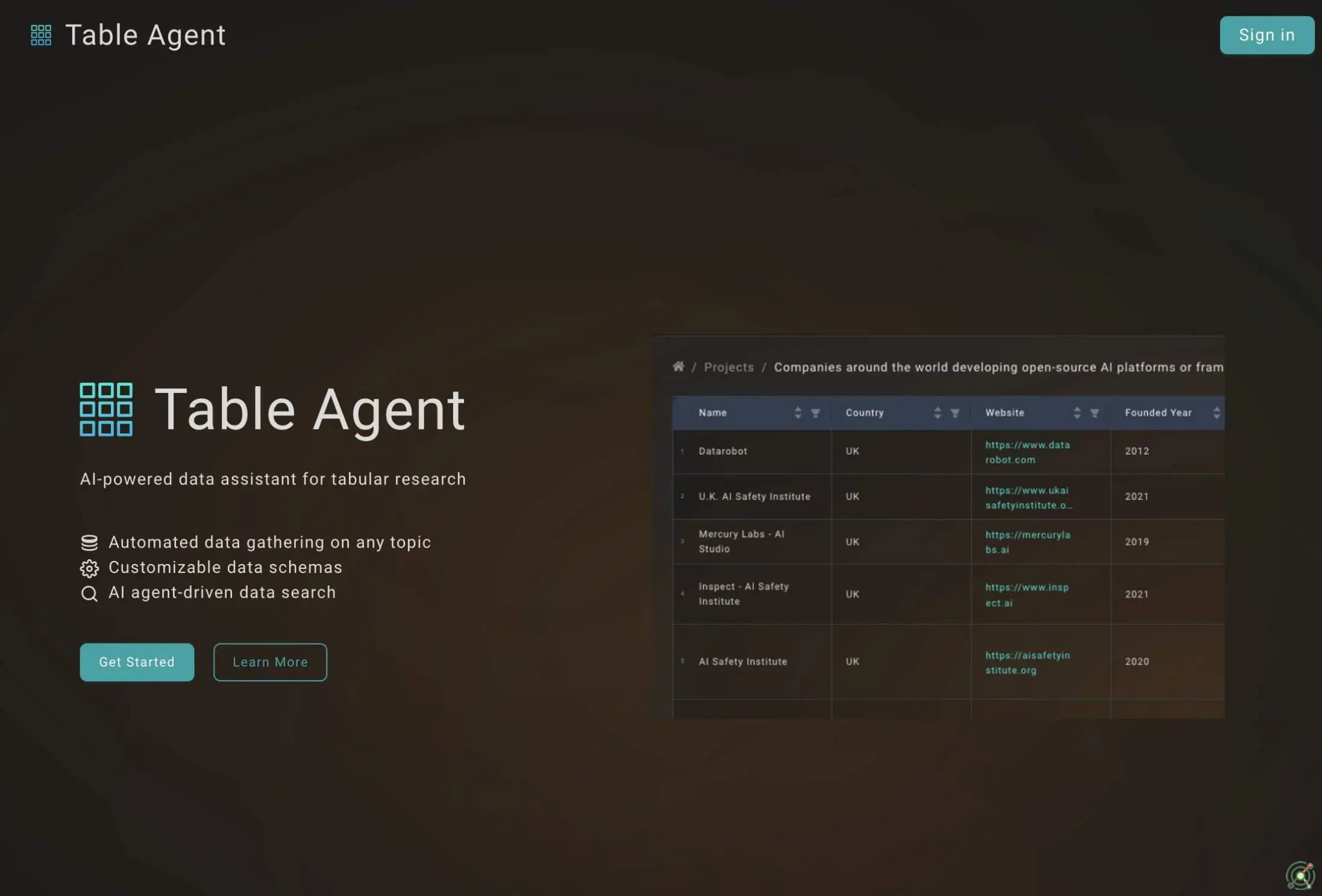Open the https://www.datarobot.com link

pyautogui.click(x=1027, y=452)
